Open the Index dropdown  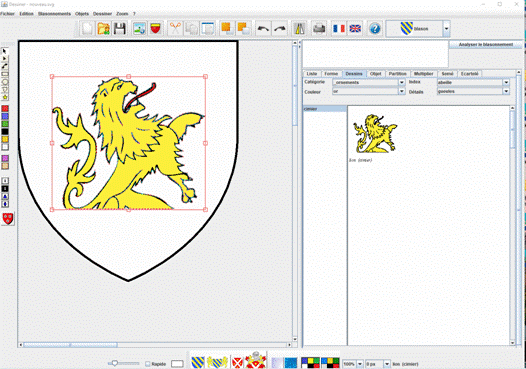[x=506, y=82]
